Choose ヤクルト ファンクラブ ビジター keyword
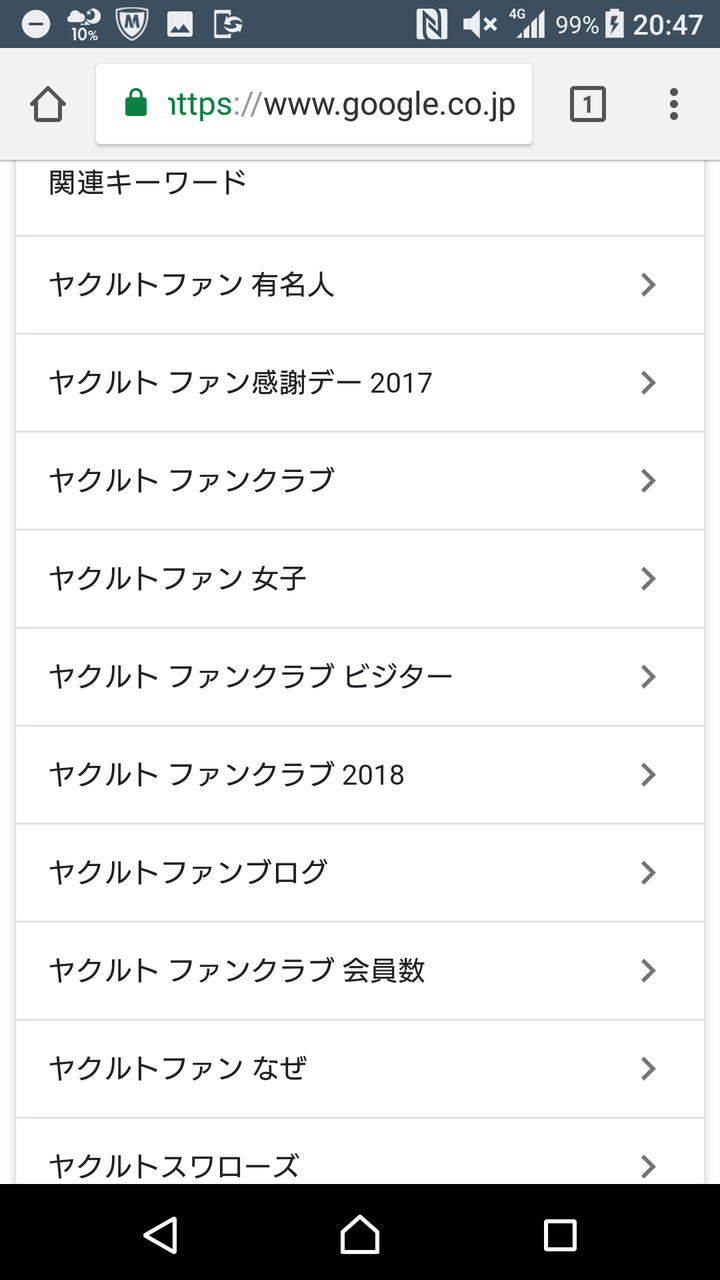The width and height of the screenshot is (720, 1280). coord(360,677)
